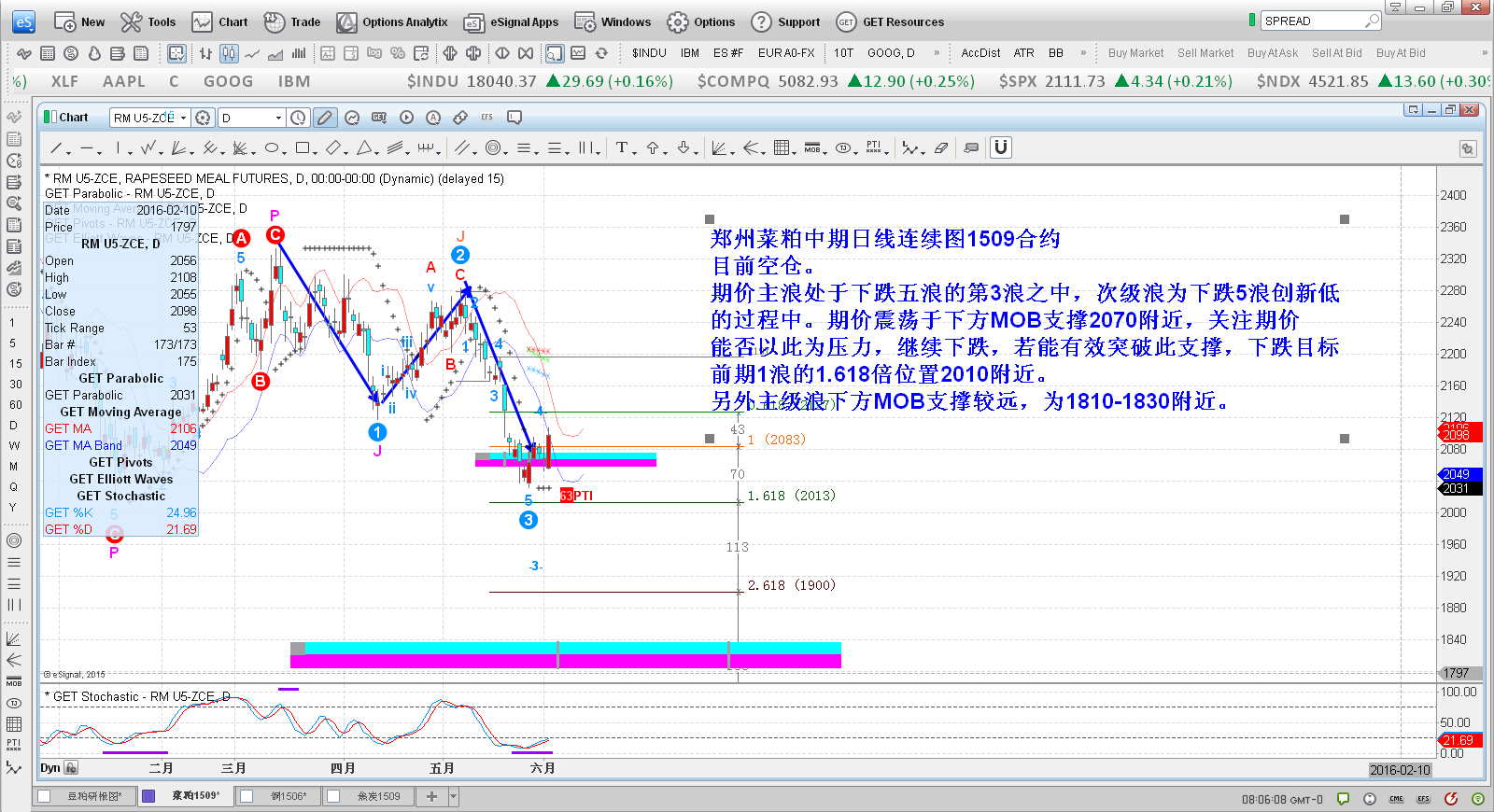Click the Sell At Bid button

click(x=1336, y=53)
